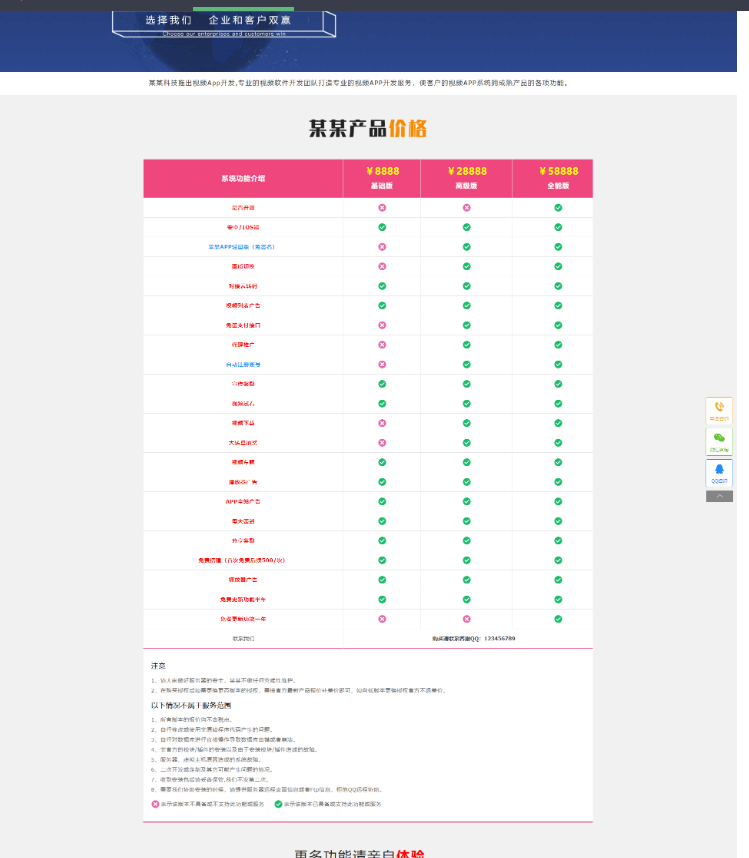Open the green WeChat contact widget
This screenshot has height=858, width=749.
(719, 441)
